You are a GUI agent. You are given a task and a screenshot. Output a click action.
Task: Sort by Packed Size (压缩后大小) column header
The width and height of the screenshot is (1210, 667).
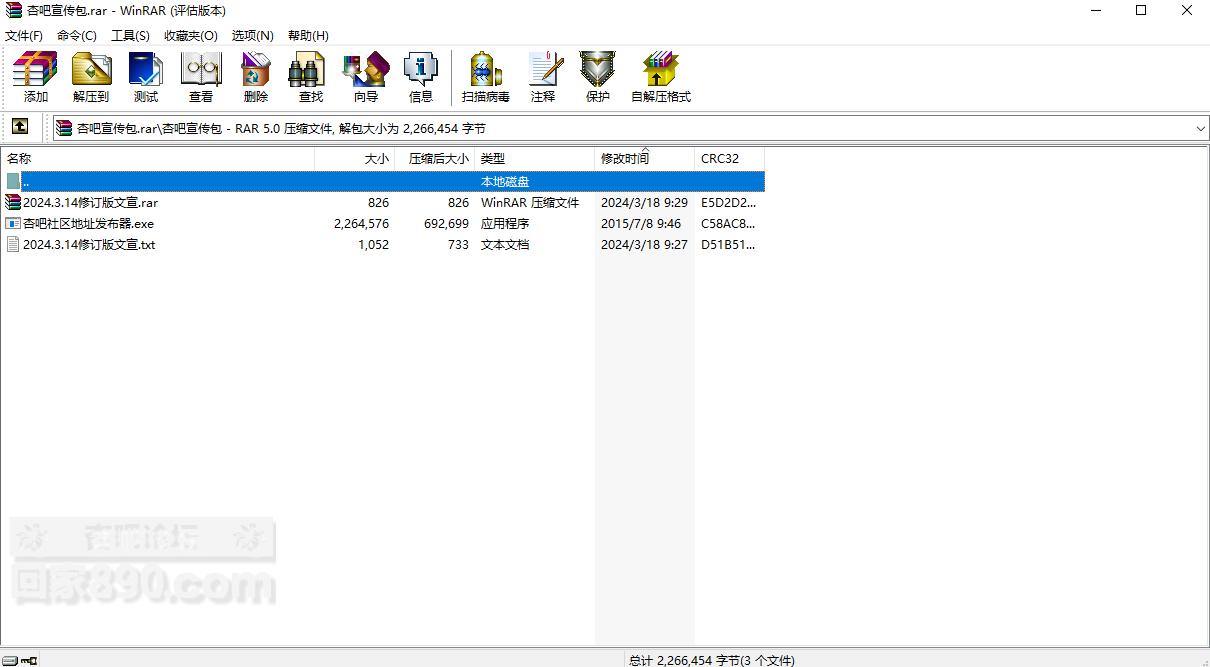pos(435,158)
